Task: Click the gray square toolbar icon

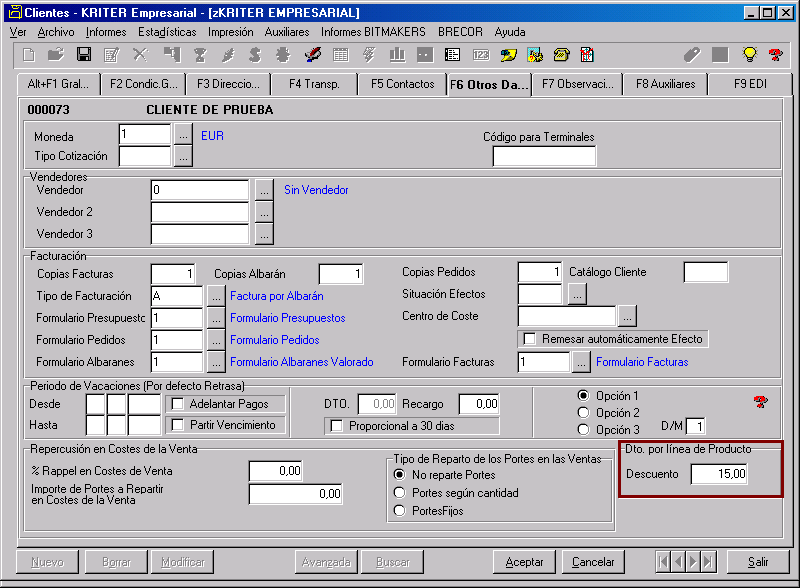Action: click(720, 55)
